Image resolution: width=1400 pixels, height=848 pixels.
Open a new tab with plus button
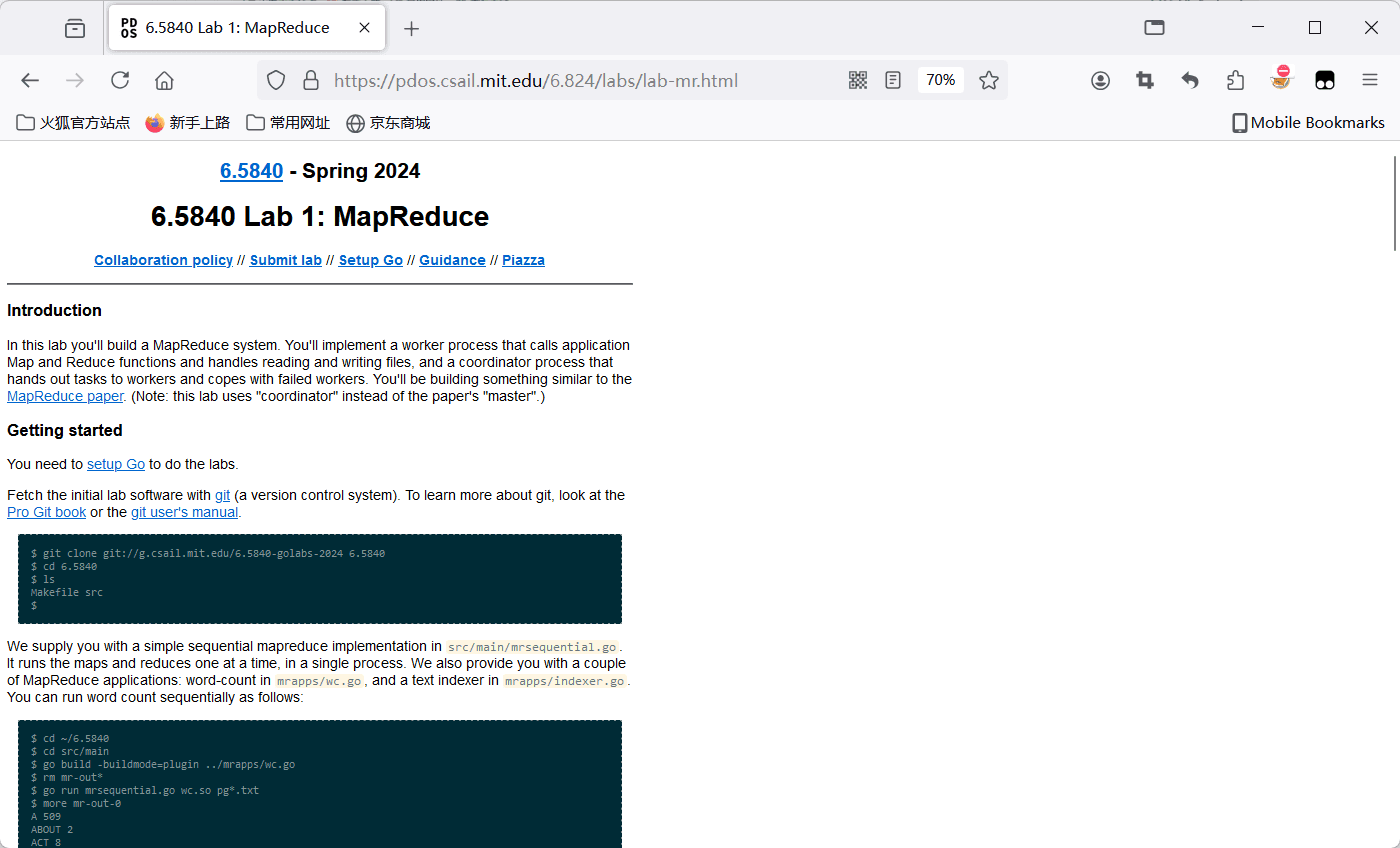[411, 28]
